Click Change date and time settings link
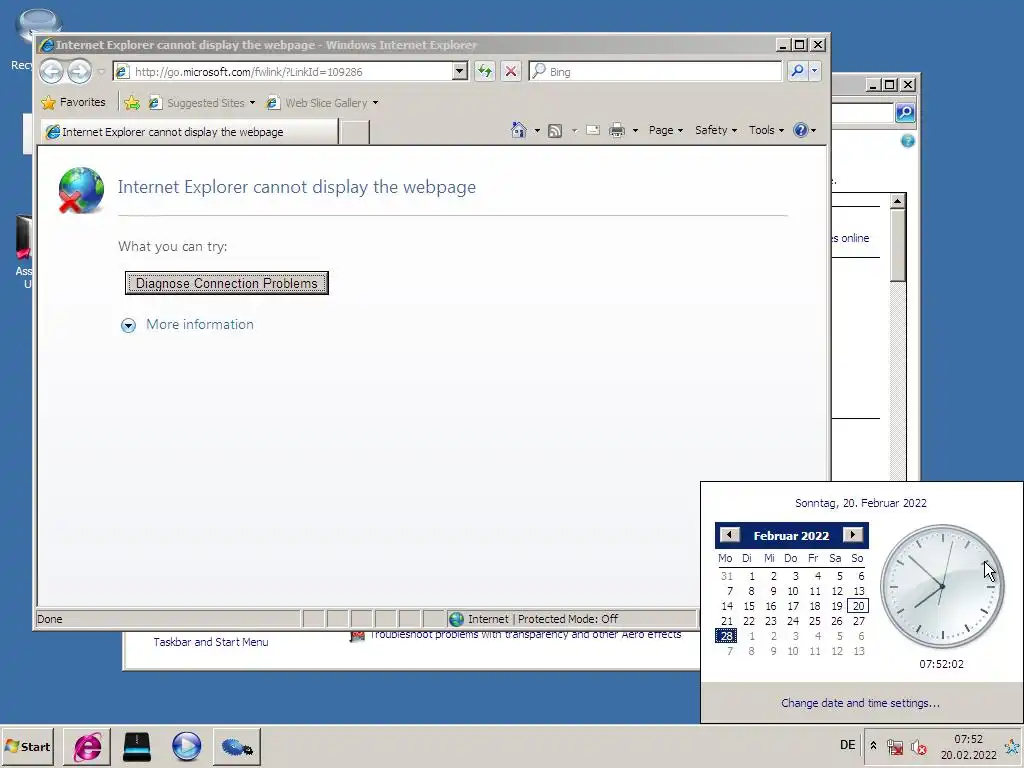The height and width of the screenshot is (768, 1024). pyautogui.click(x=860, y=703)
